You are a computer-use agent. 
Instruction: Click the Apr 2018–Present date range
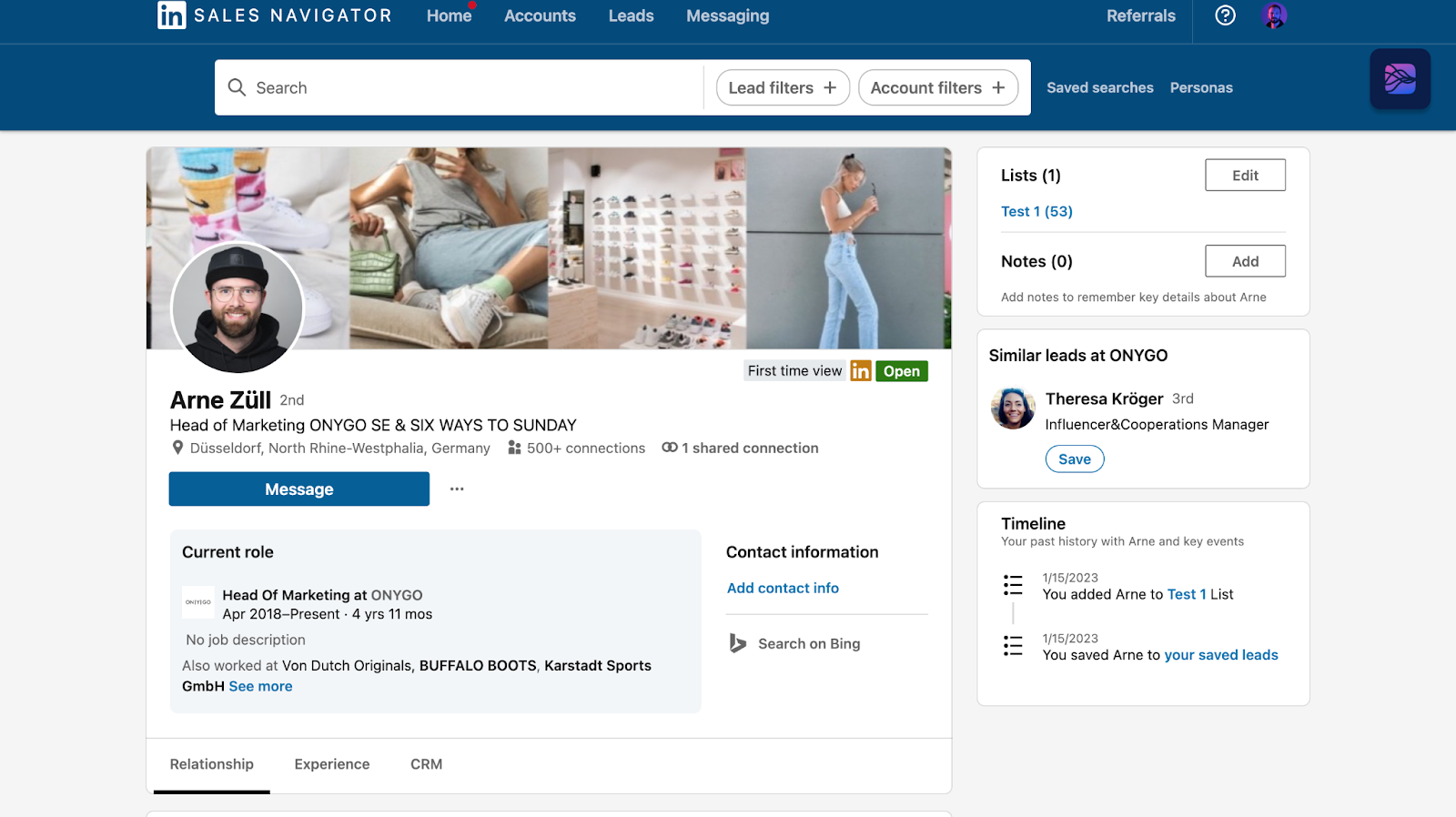coord(281,614)
